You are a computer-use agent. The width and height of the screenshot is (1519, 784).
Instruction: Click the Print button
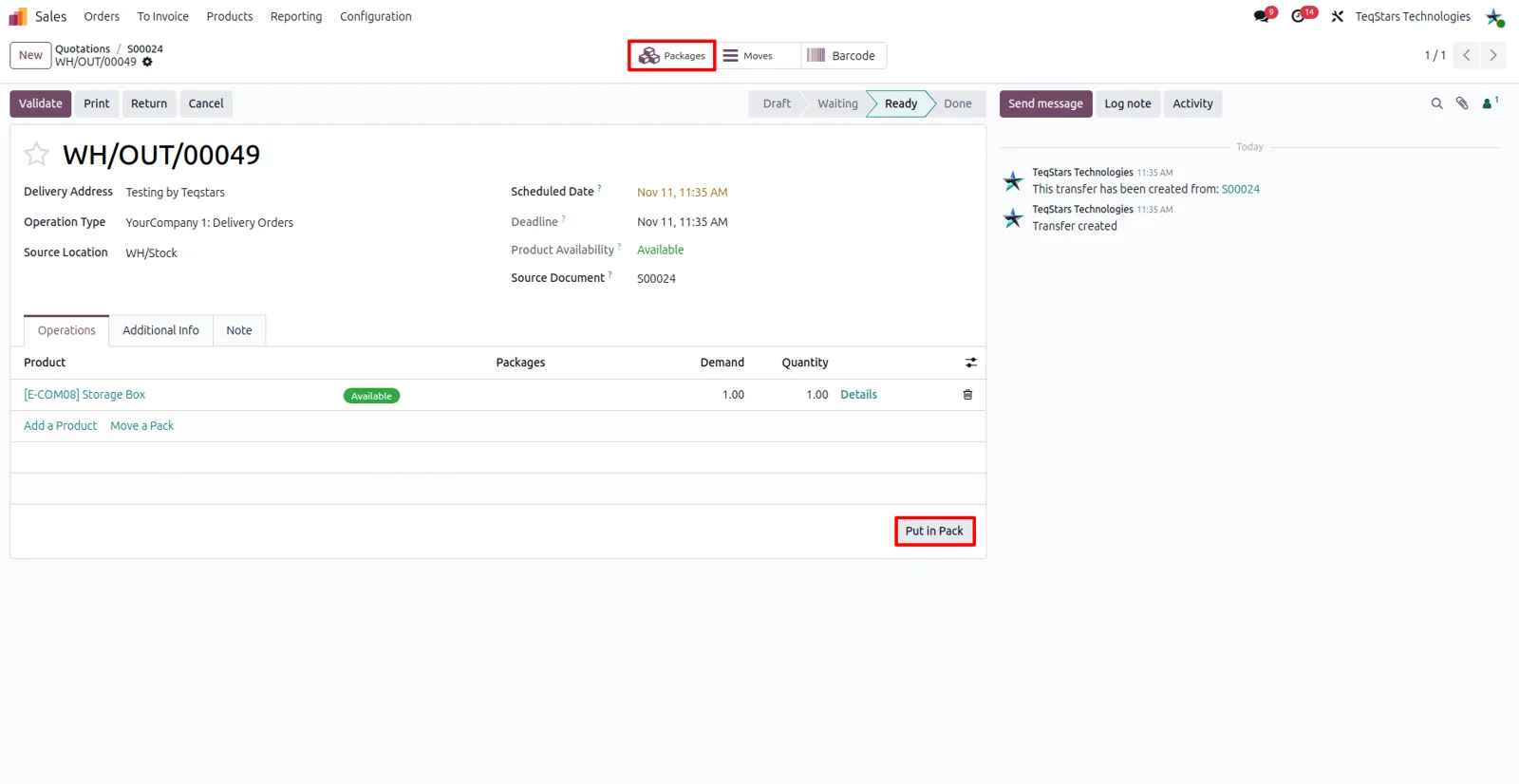pos(97,103)
